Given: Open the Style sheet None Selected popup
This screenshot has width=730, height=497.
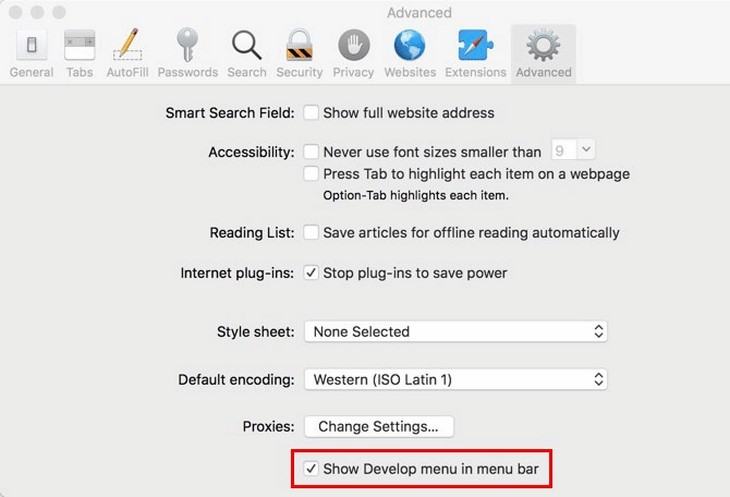Looking at the screenshot, I should coord(456,331).
